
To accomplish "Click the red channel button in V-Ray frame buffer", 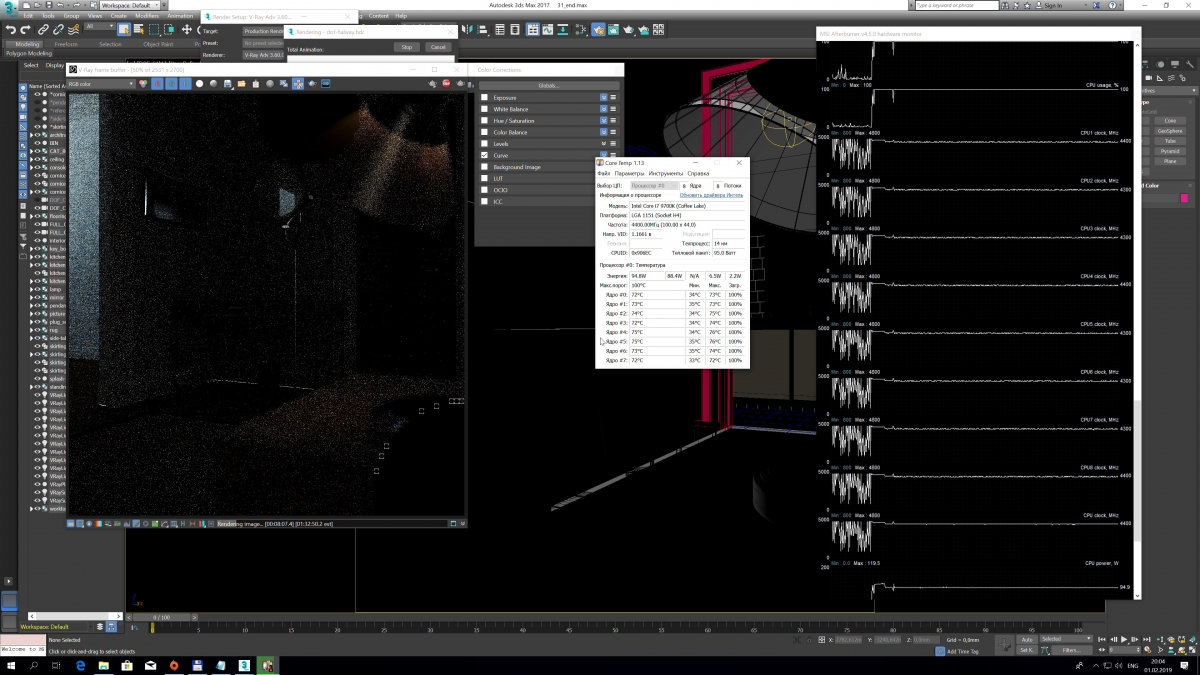I will [x=156, y=84].
